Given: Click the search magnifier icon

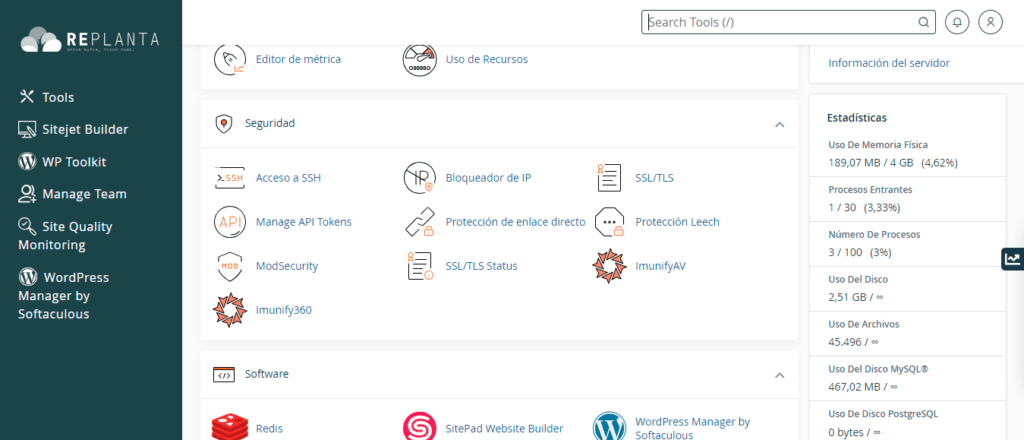Looking at the screenshot, I should (x=923, y=22).
